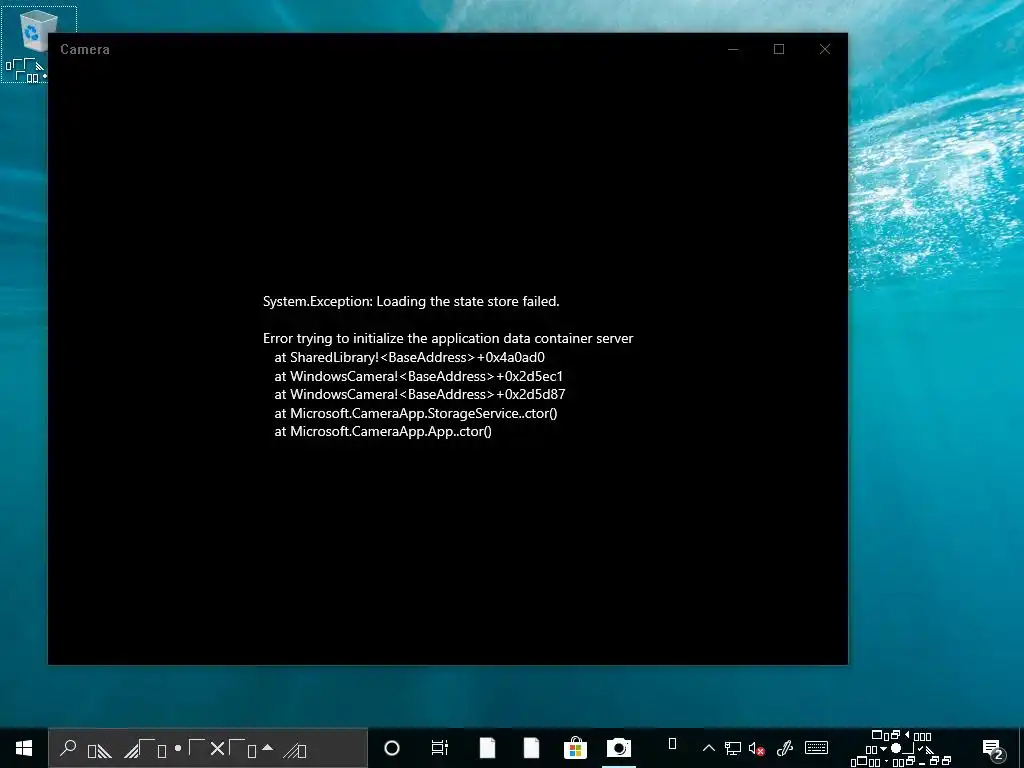This screenshot has width=1024, height=768.
Task: Maximize the Camera window
Action: pyautogui.click(x=778, y=49)
